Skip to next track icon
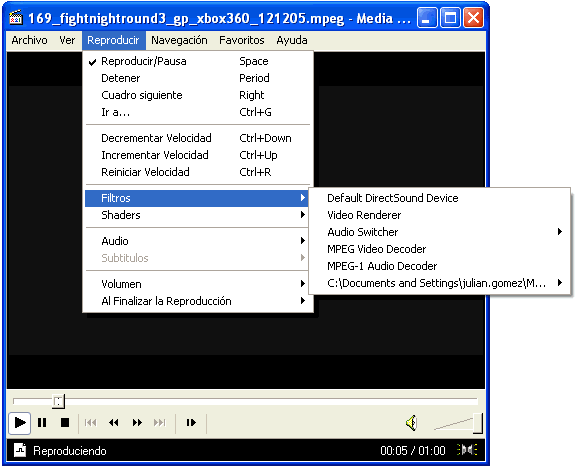Viewport: 576px width, 467px height. pyautogui.click(x=160, y=423)
